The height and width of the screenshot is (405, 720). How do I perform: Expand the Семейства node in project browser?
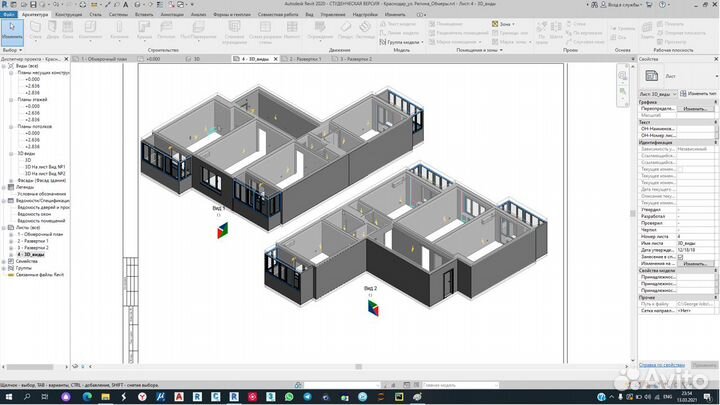coord(6,261)
